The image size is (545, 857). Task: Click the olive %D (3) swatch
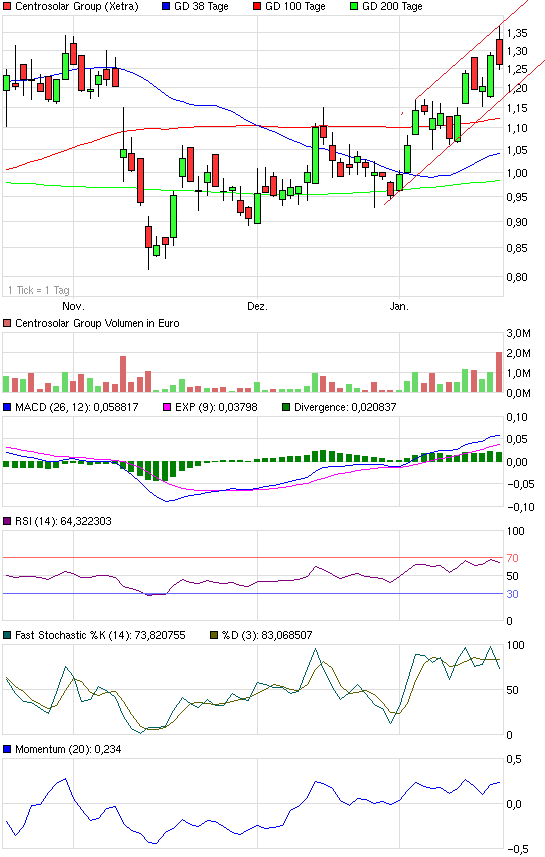coord(214,635)
